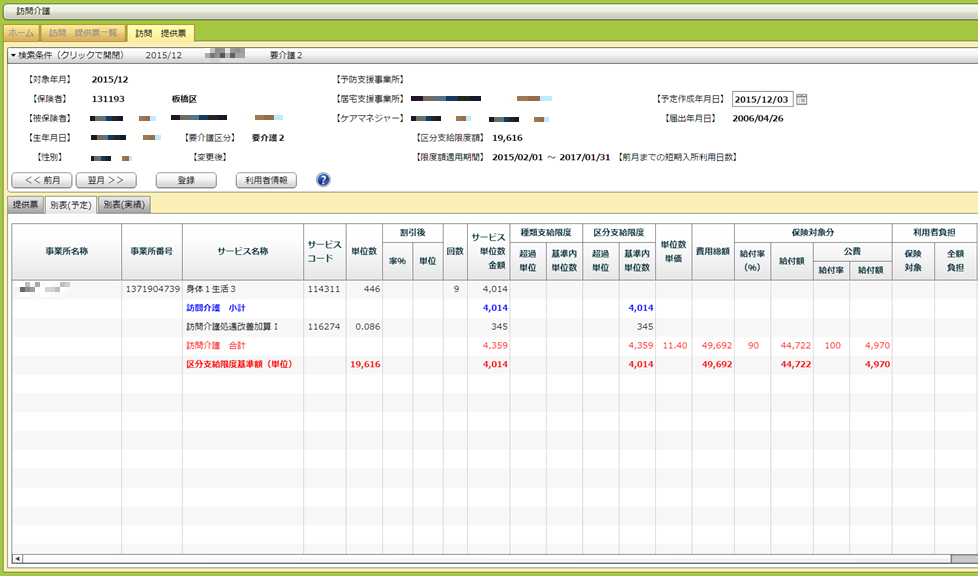Collapse the 検索条件 search conditions panel
Screen dimensions: 978x576
click(x=14, y=55)
